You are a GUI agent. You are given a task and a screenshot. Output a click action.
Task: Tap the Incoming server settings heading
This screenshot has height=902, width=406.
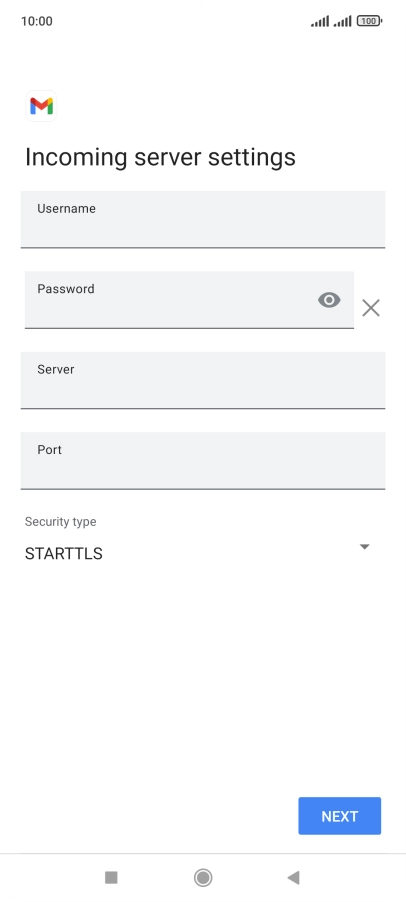pyautogui.click(x=160, y=156)
